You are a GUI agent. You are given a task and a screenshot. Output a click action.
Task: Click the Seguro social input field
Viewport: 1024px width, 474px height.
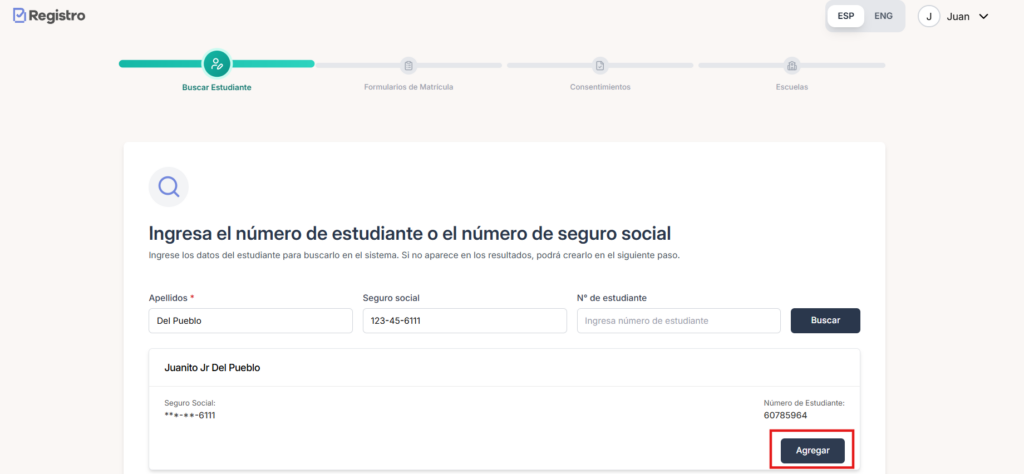tap(464, 321)
